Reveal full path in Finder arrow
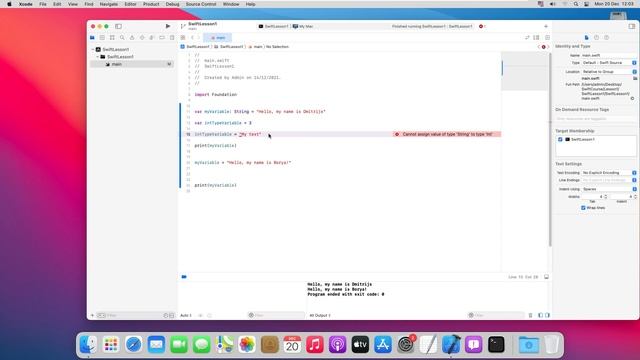The width and height of the screenshot is (640, 360). tap(632, 98)
